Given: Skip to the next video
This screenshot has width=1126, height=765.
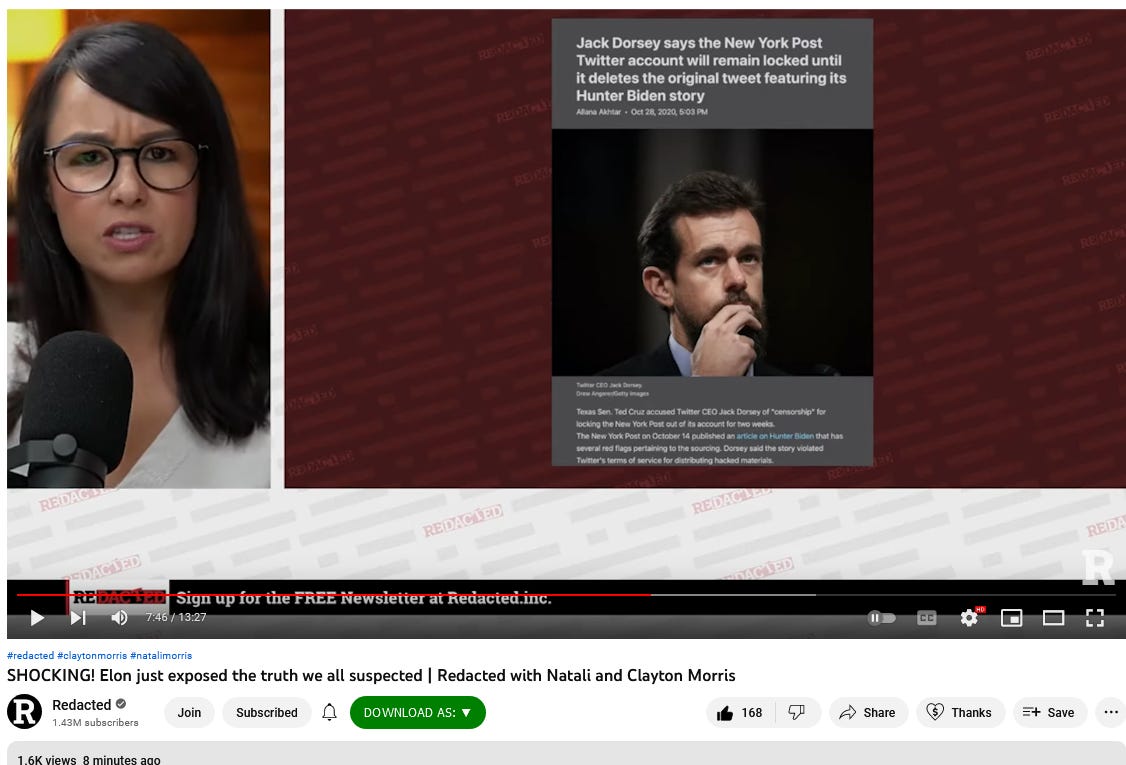Looking at the screenshot, I should [x=78, y=618].
